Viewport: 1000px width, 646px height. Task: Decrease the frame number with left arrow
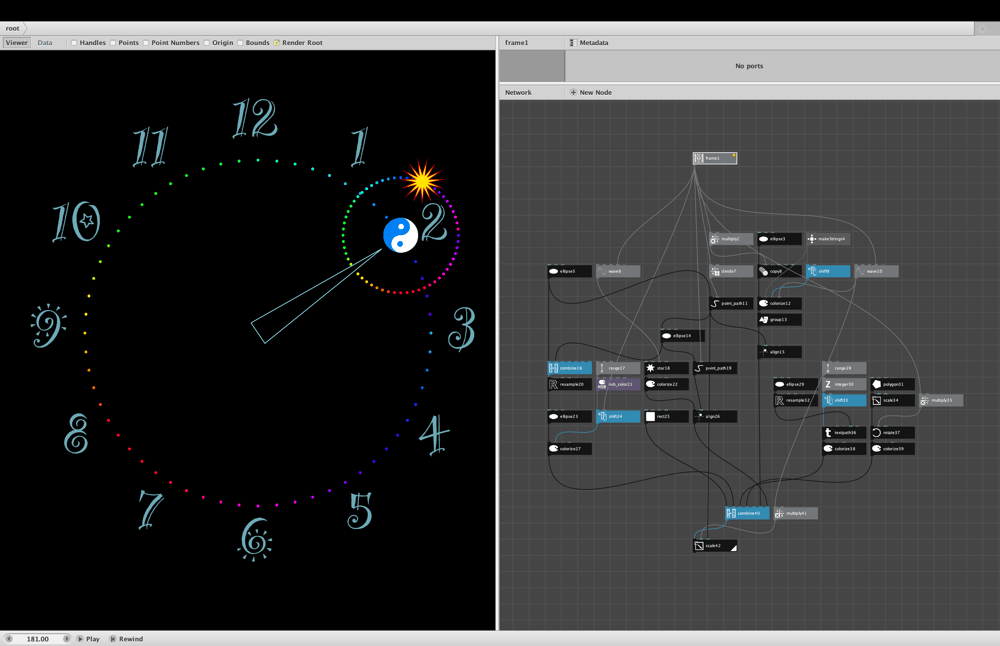[x=9, y=639]
